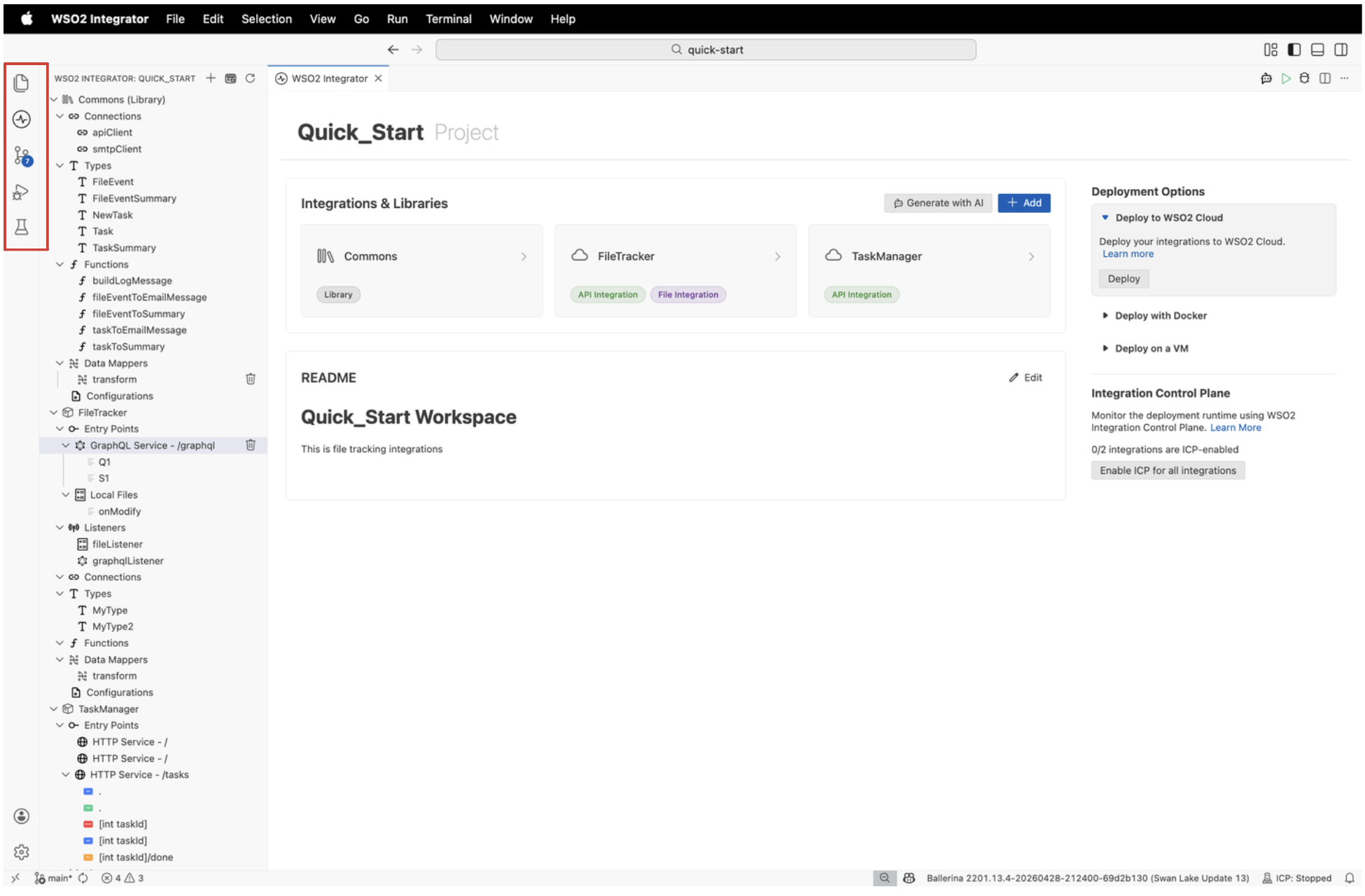
Task: Delete the GraphQL Service - /graphql entry
Action: [251, 445]
